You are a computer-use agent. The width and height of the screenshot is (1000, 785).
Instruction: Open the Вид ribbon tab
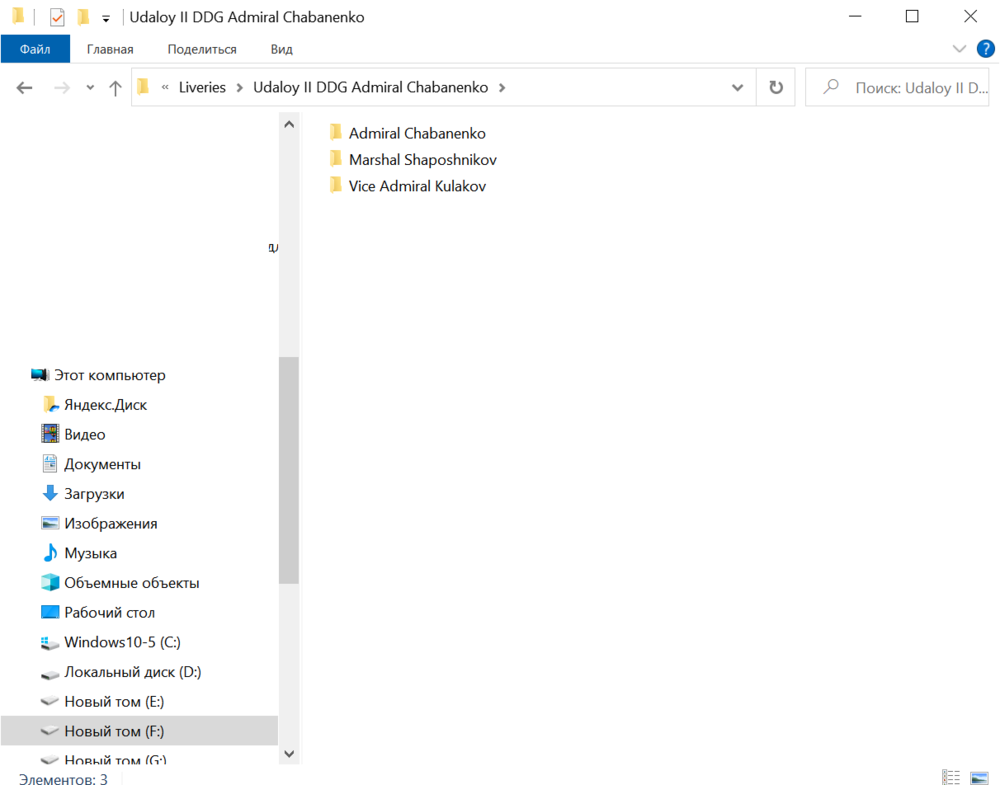[281, 49]
